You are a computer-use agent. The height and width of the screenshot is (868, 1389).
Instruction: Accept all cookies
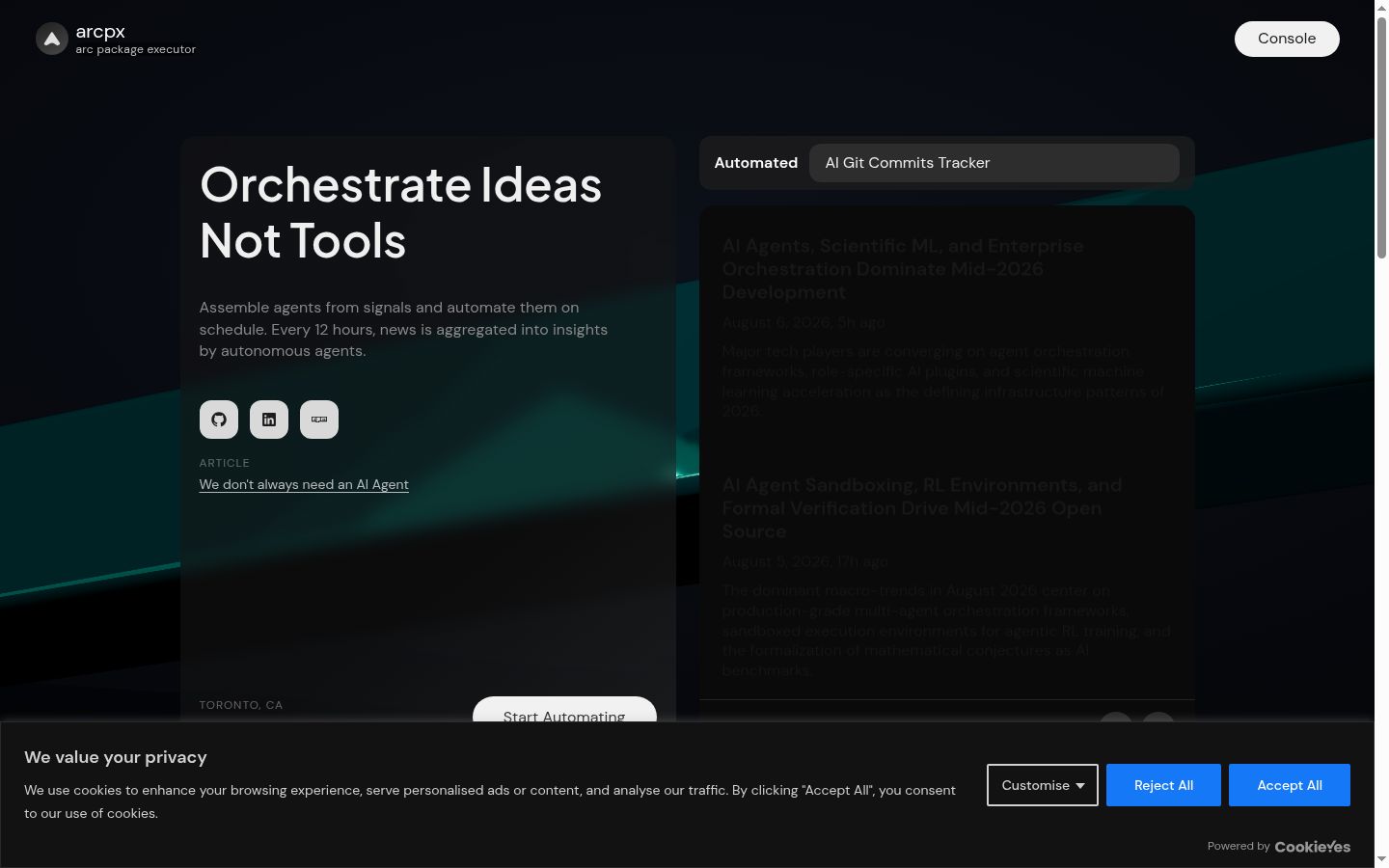coord(1290,785)
